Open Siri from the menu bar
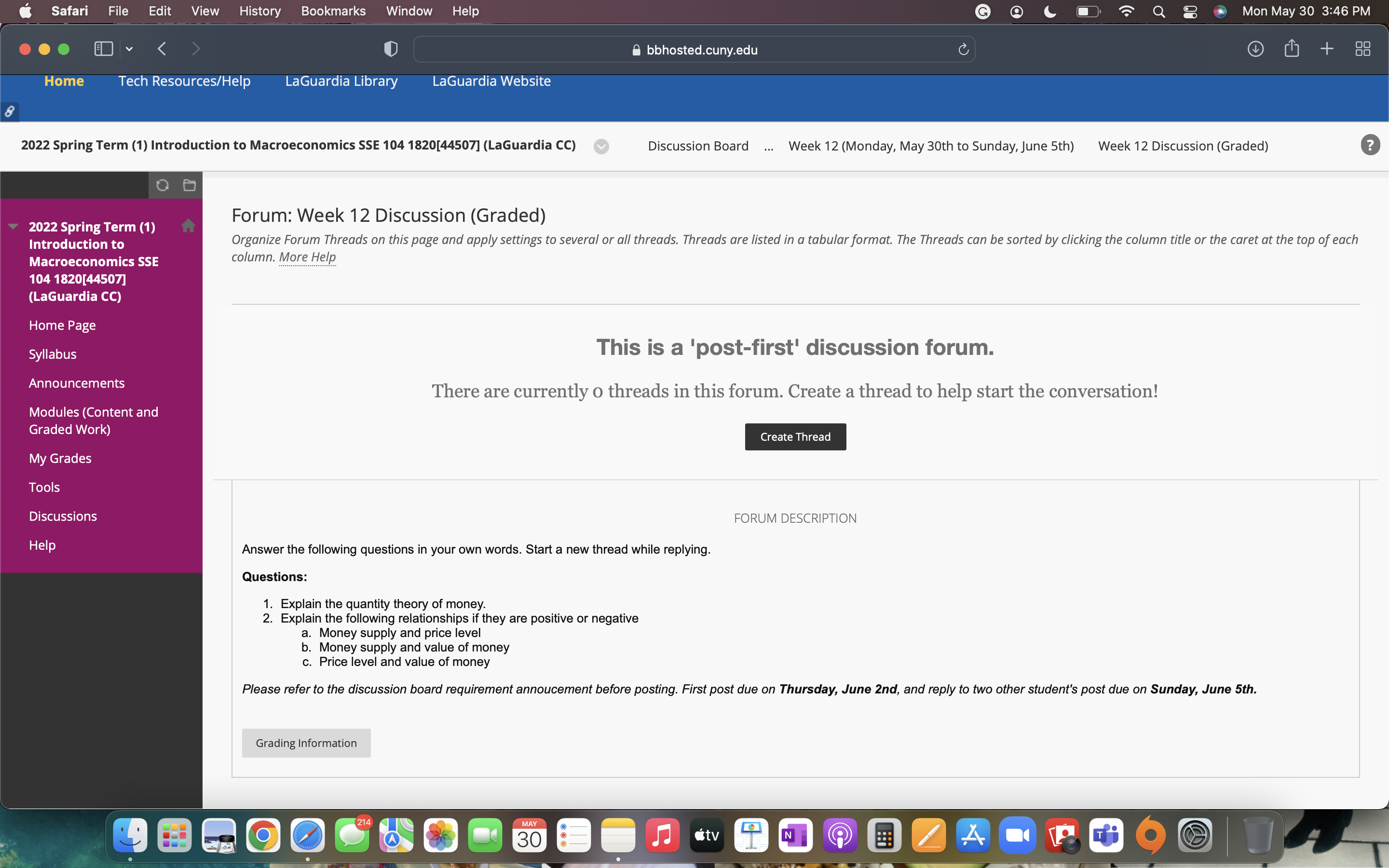Image resolution: width=1389 pixels, height=868 pixels. pos(1221,11)
